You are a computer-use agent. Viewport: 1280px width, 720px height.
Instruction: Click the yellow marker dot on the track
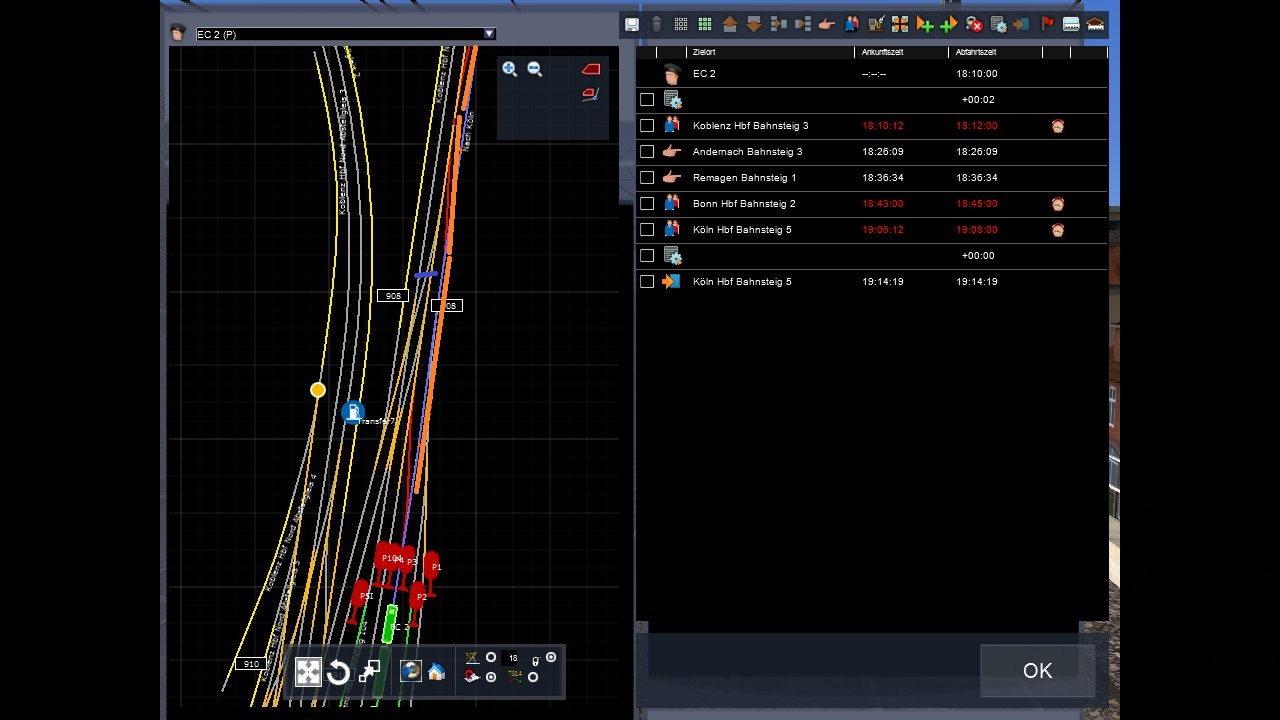tap(317, 390)
